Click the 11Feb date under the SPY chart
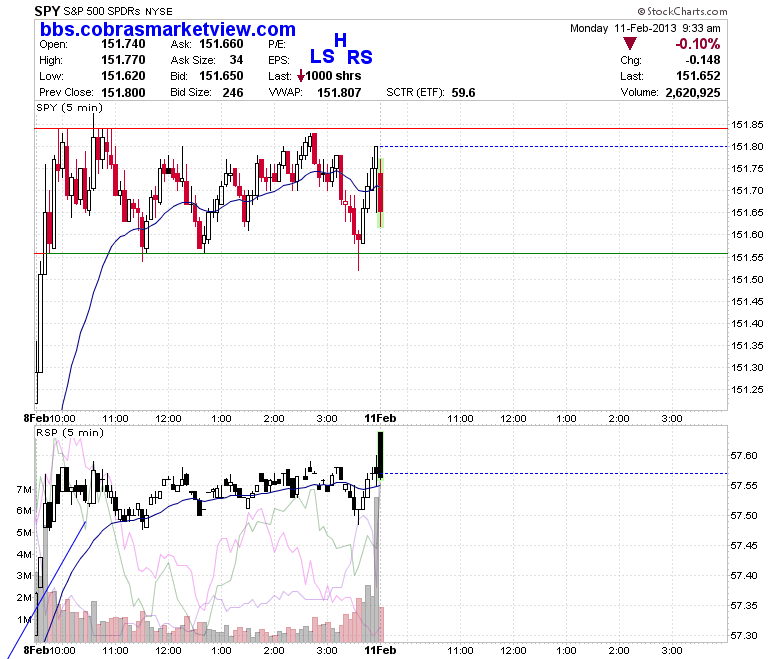The height and width of the screenshot is (659, 780). (380, 418)
